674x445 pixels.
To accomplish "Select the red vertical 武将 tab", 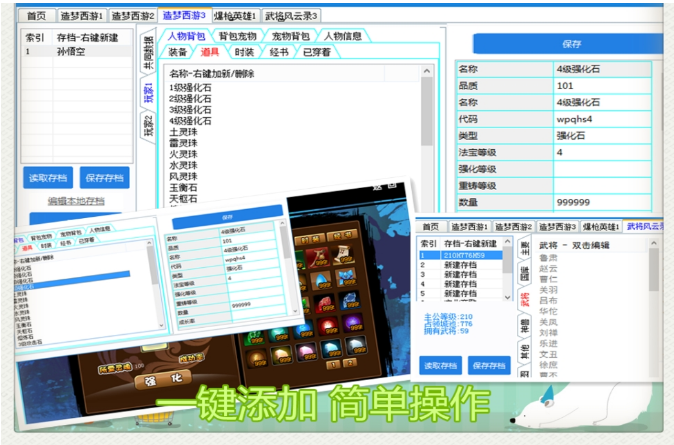I will pos(525,299).
